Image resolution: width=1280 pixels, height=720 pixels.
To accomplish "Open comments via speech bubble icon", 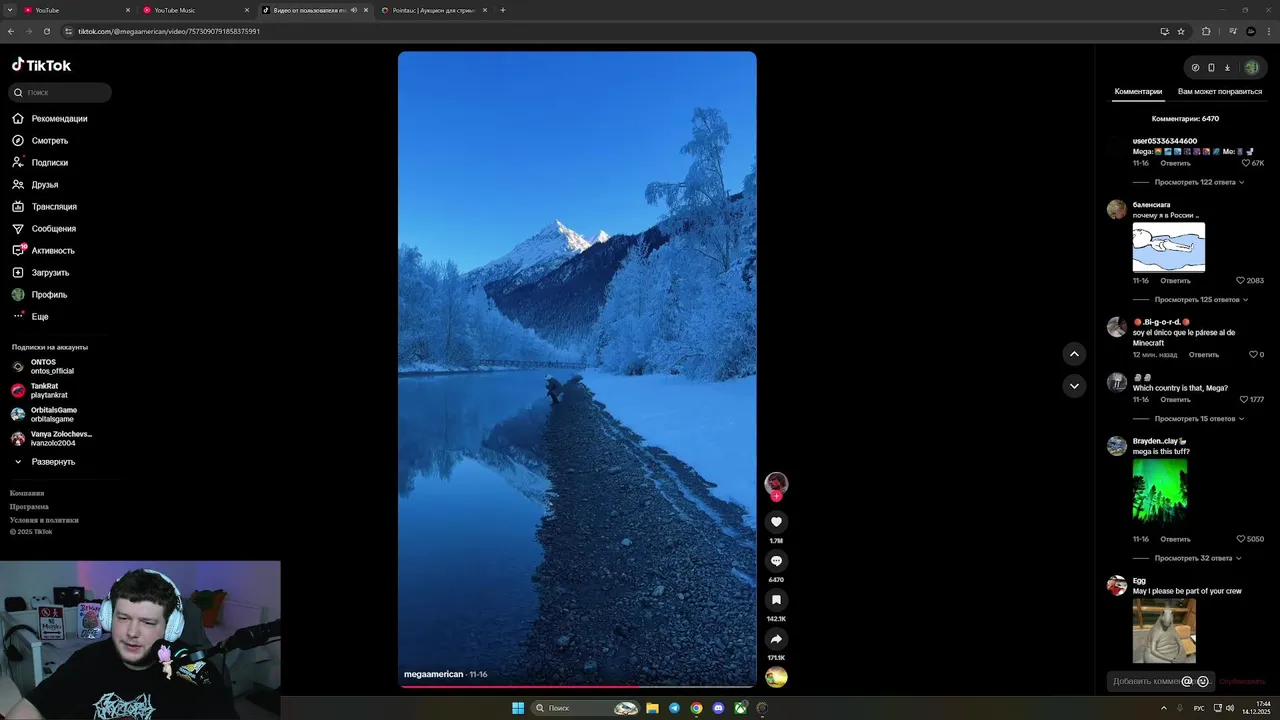I will point(776,561).
